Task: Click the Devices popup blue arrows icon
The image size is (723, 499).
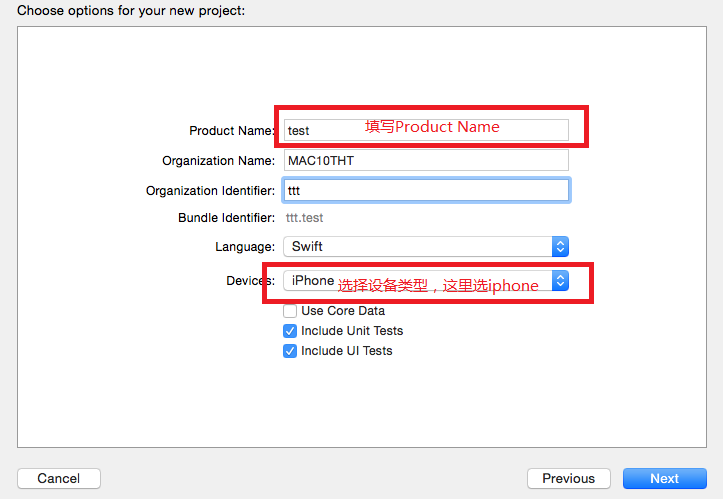Action: click(560, 280)
